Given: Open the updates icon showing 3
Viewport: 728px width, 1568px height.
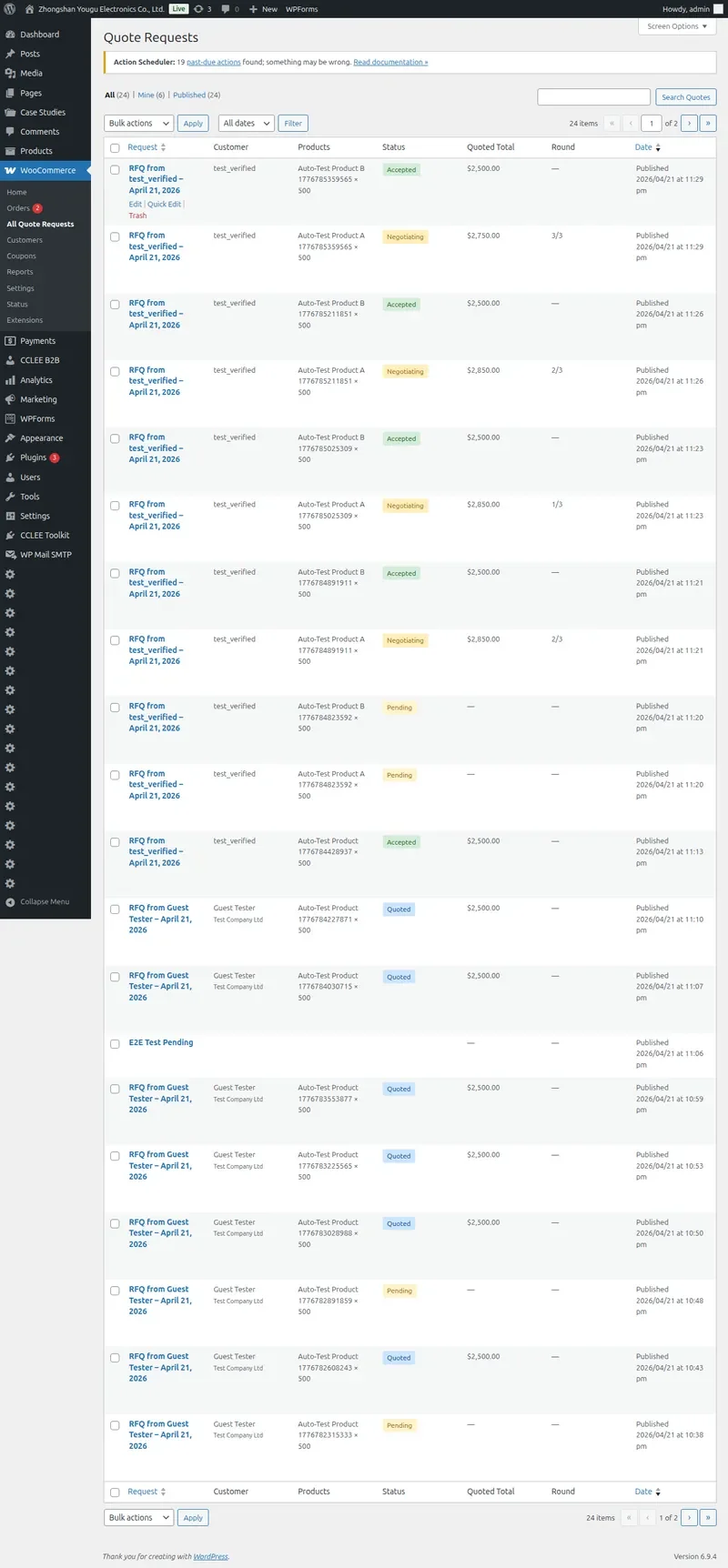Looking at the screenshot, I should tap(198, 9).
